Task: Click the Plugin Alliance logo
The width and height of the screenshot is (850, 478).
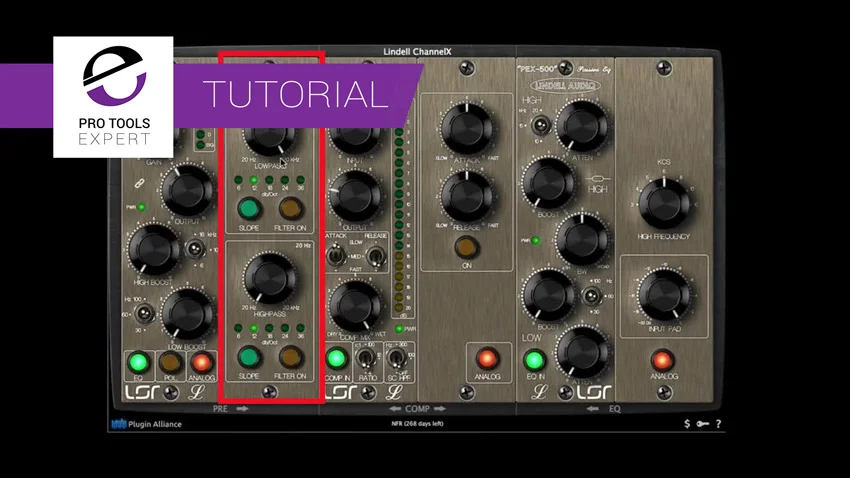Action: point(146,424)
